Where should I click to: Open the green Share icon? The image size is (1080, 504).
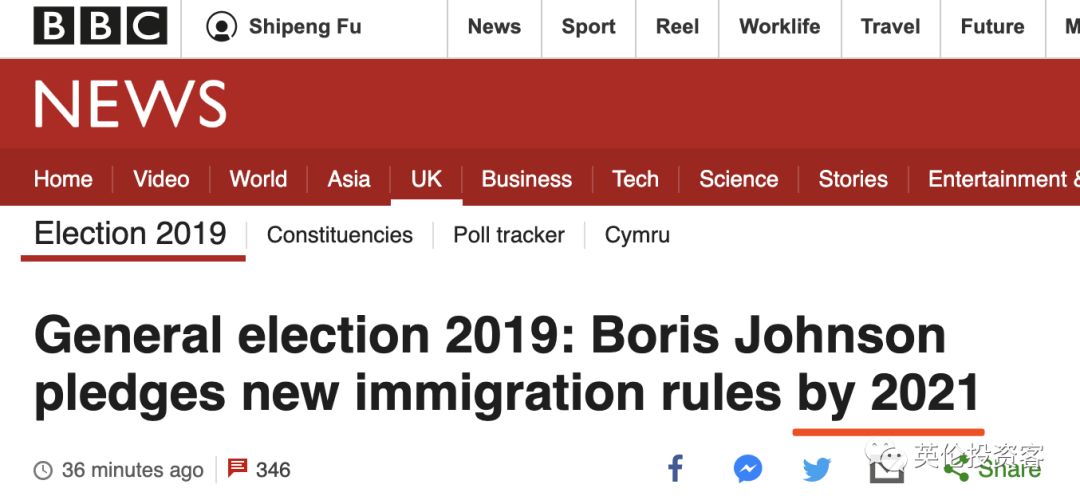(960, 468)
